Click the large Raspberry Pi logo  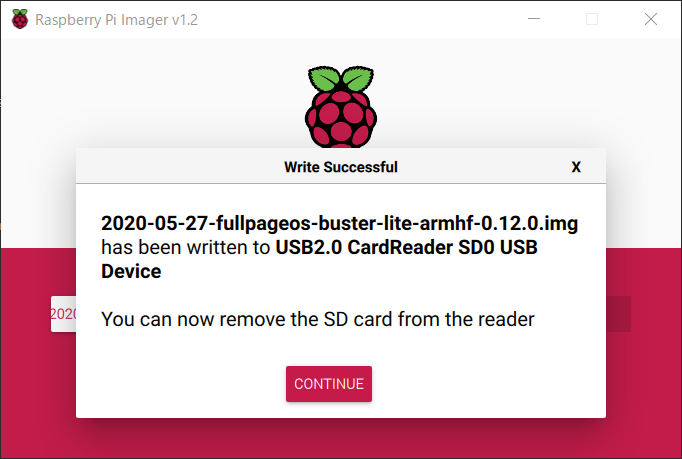341,107
